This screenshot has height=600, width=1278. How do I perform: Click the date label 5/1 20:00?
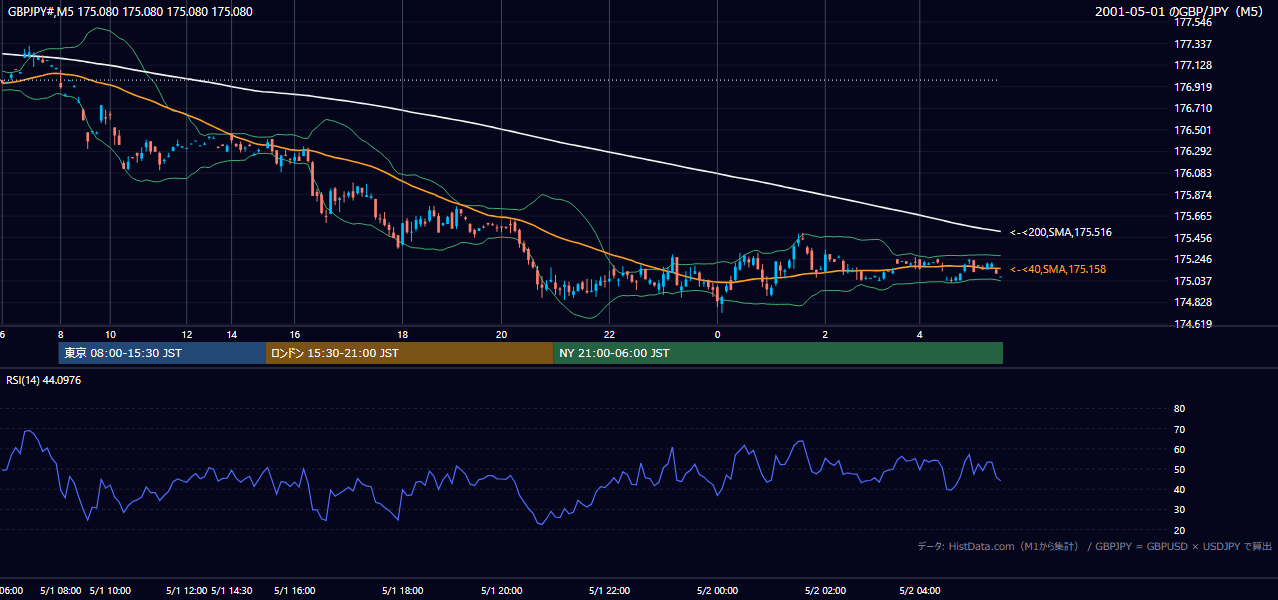[502, 591]
